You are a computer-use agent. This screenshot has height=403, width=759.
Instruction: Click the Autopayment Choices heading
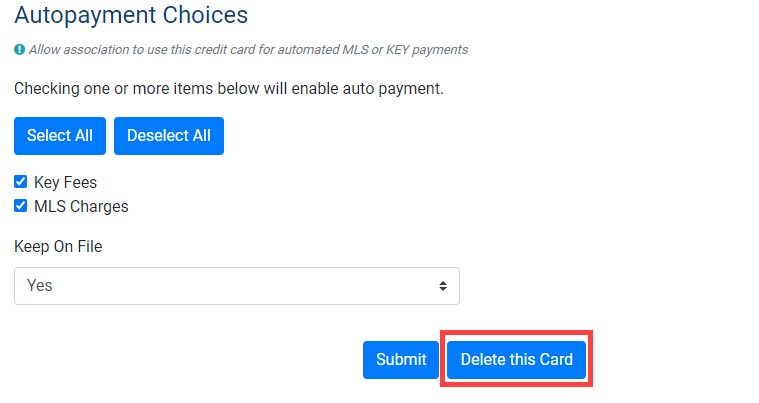click(131, 15)
